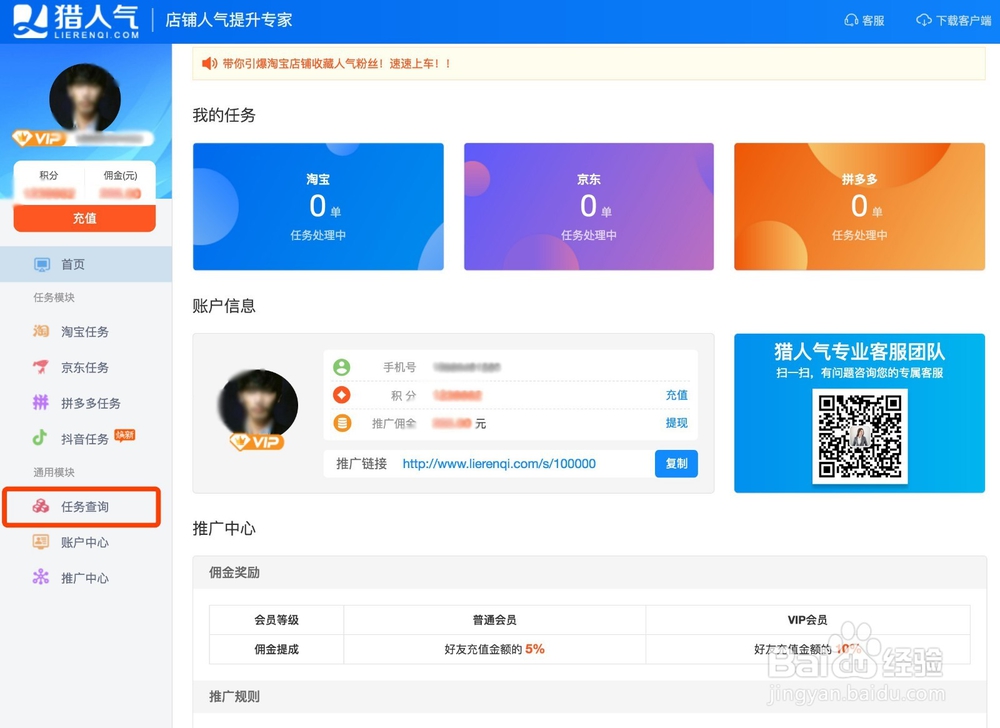Image resolution: width=1000 pixels, height=728 pixels.
Task: Click the 任务查询 icon in sidebar
Action: 41,506
